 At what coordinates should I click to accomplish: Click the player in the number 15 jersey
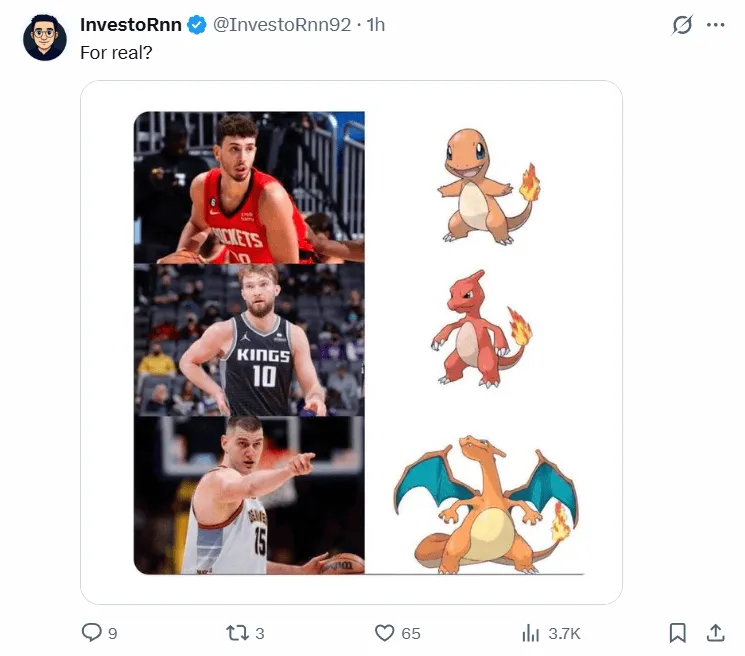[x=249, y=496]
